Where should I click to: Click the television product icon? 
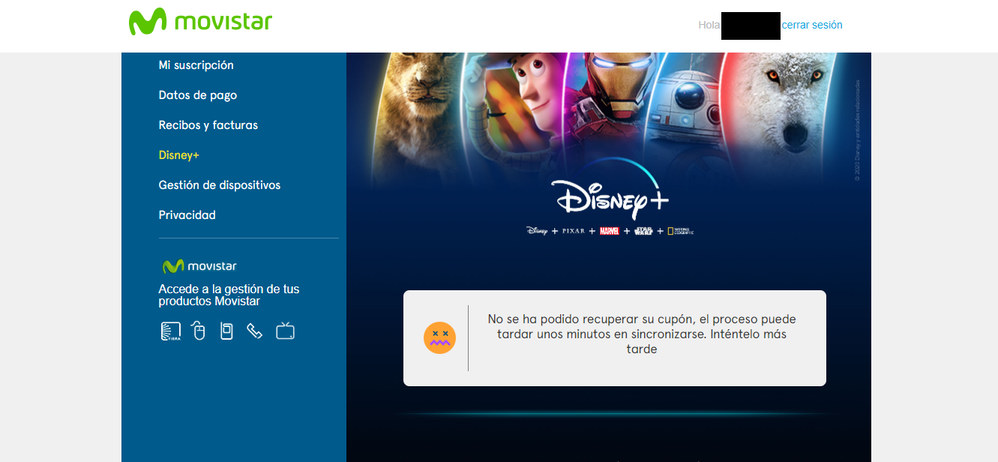pyautogui.click(x=285, y=332)
